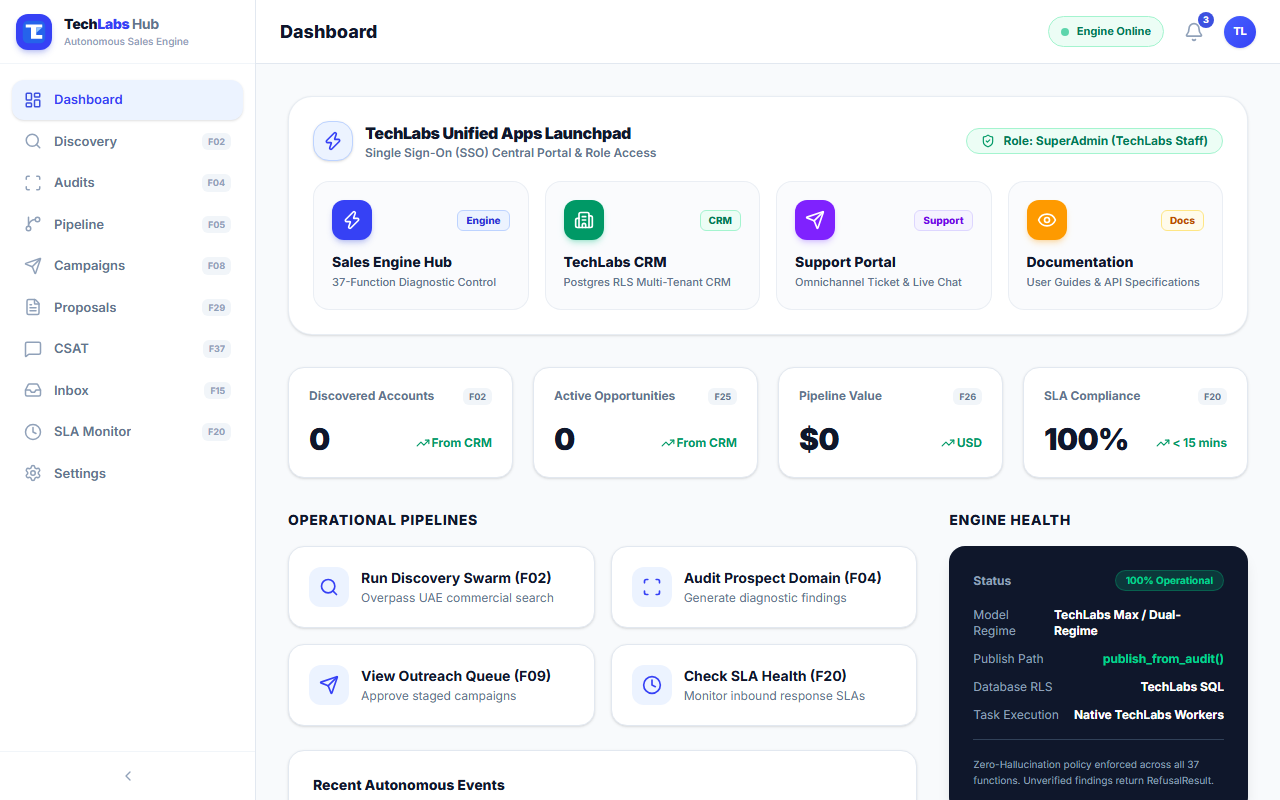
Task: Click the publish_from_audit() green text
Action: pyautogui.click(x=1163, y=659)
